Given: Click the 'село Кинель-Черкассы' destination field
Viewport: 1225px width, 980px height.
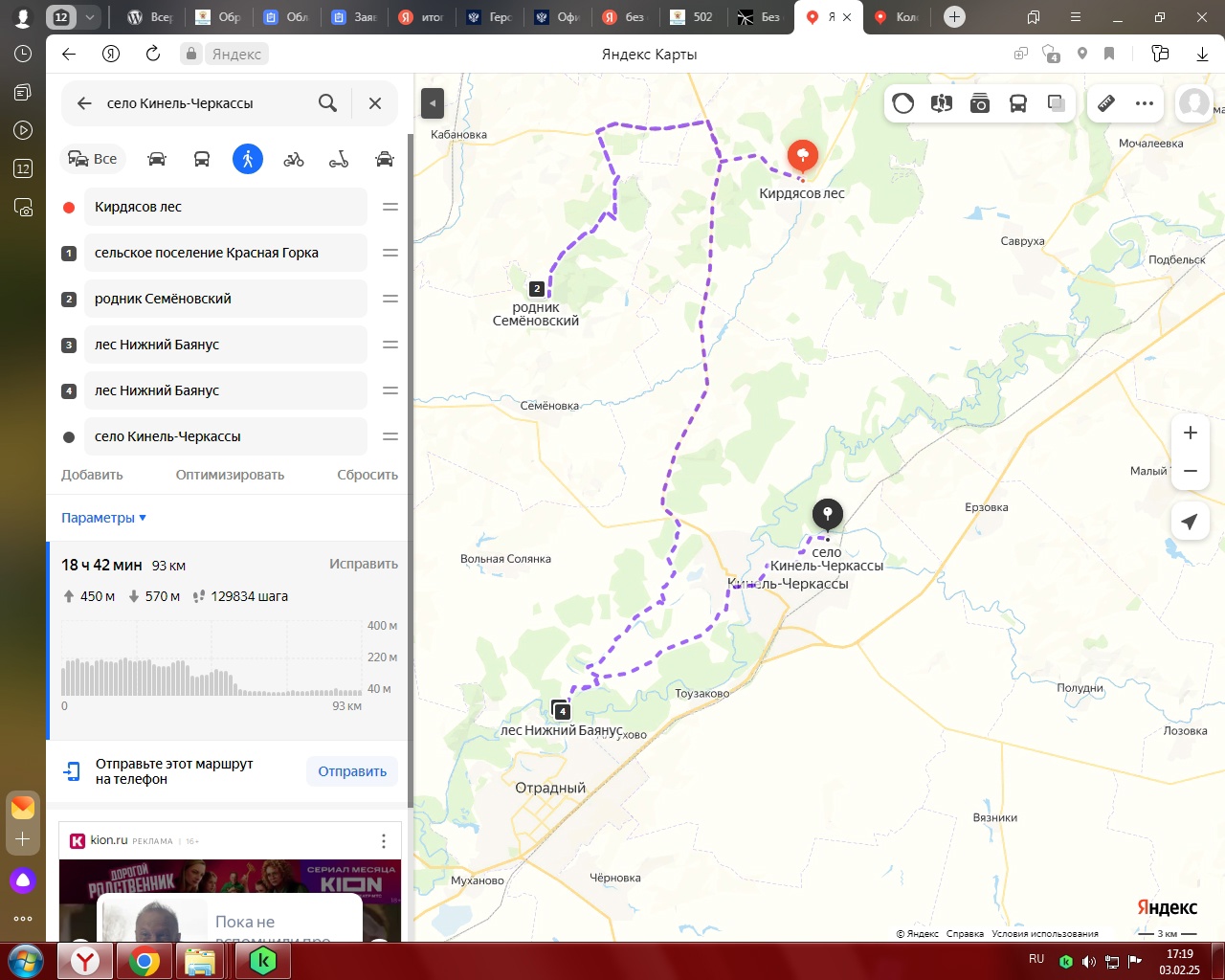Looking at the screenshot, I should point(226,436).
